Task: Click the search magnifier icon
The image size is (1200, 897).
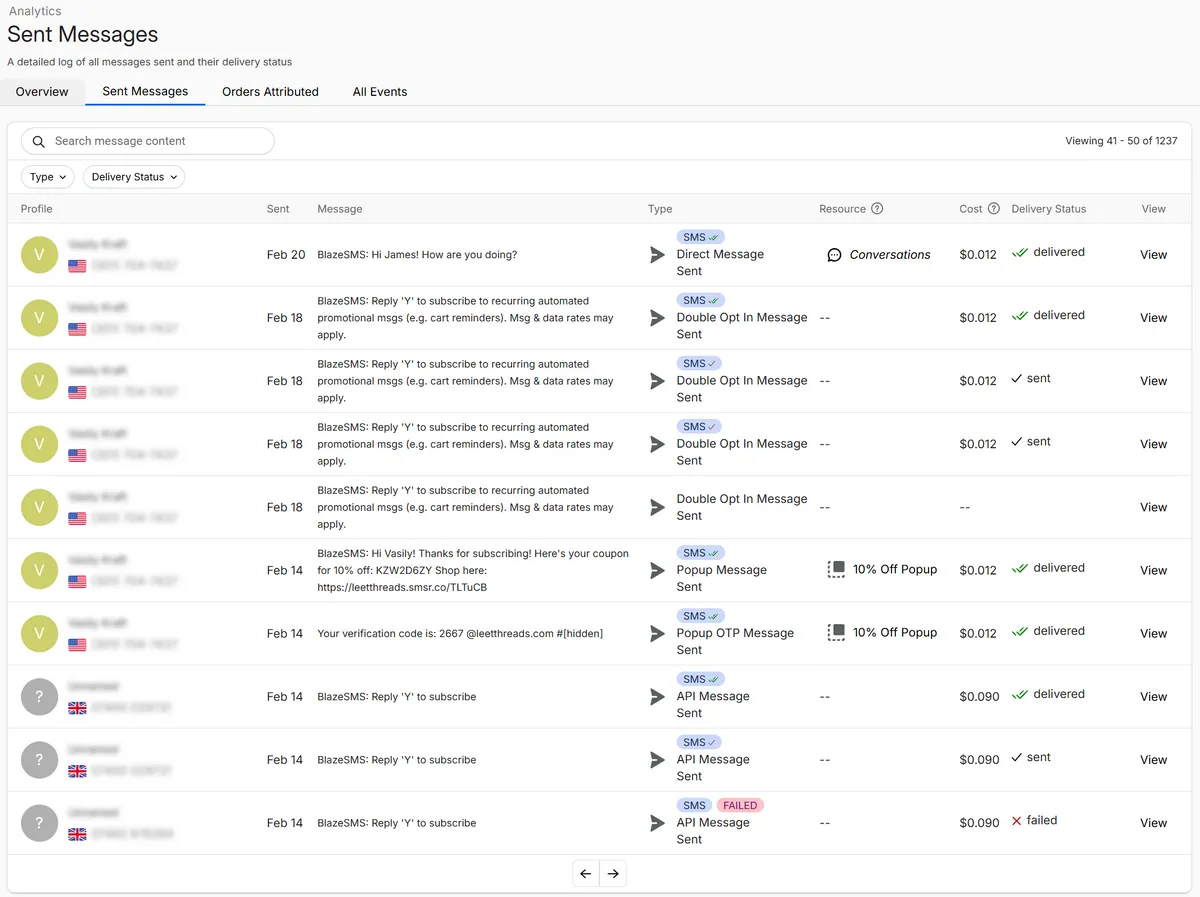Action: pos(39,140)
